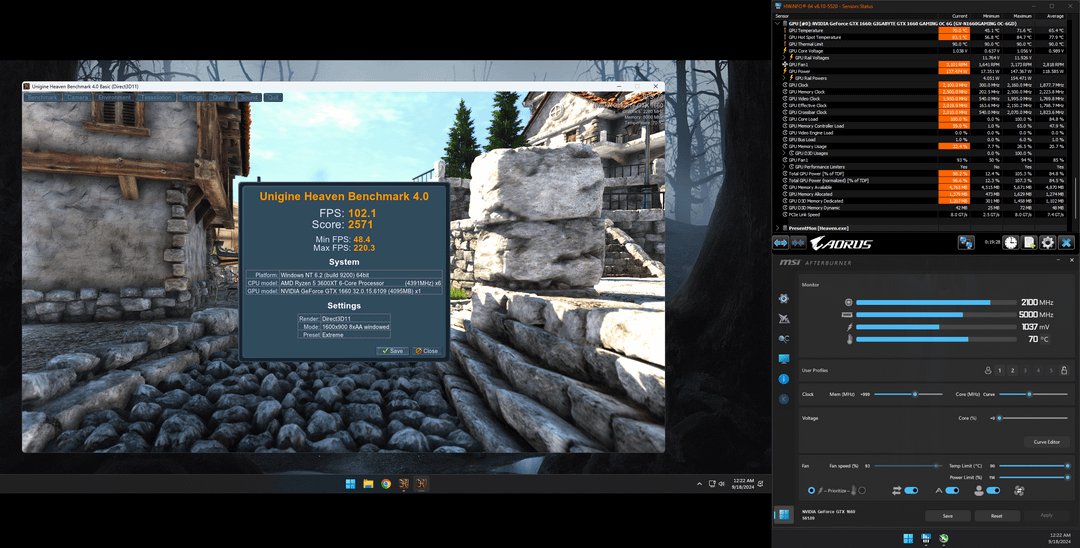Open Settings menu in Heaven window

(192, 97)
